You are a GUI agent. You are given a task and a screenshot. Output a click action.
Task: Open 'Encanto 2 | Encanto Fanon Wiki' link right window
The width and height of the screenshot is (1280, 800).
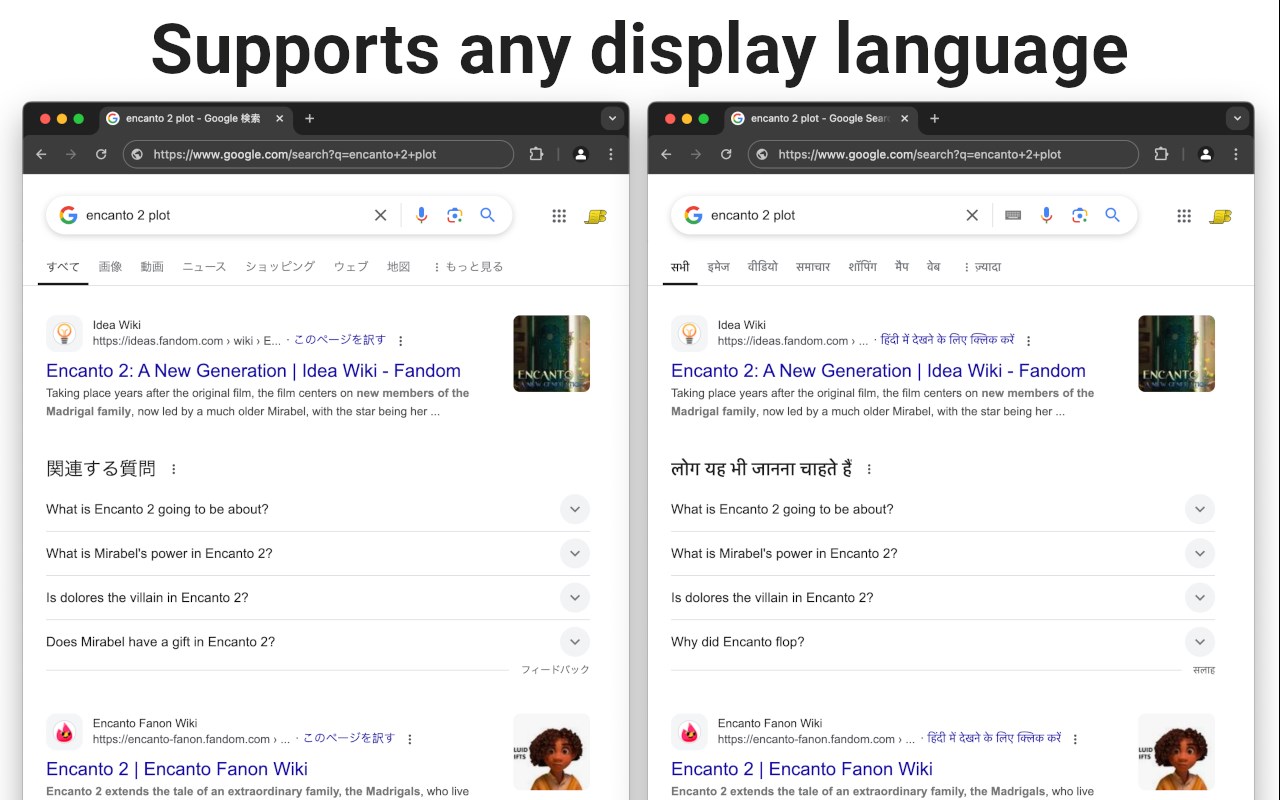click(802, 769)
